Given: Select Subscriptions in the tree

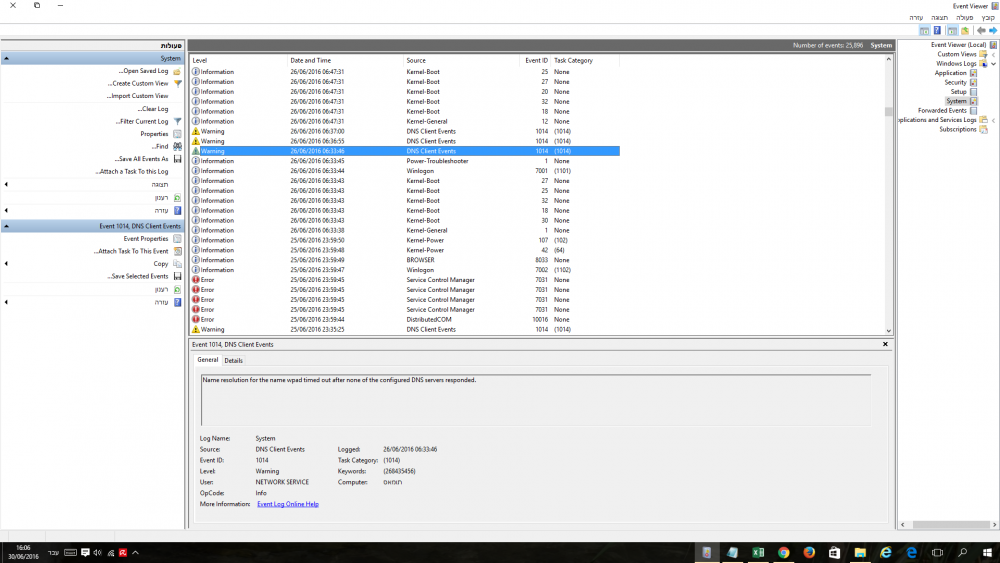Looking at the screenshot, I should coord(957,129).
